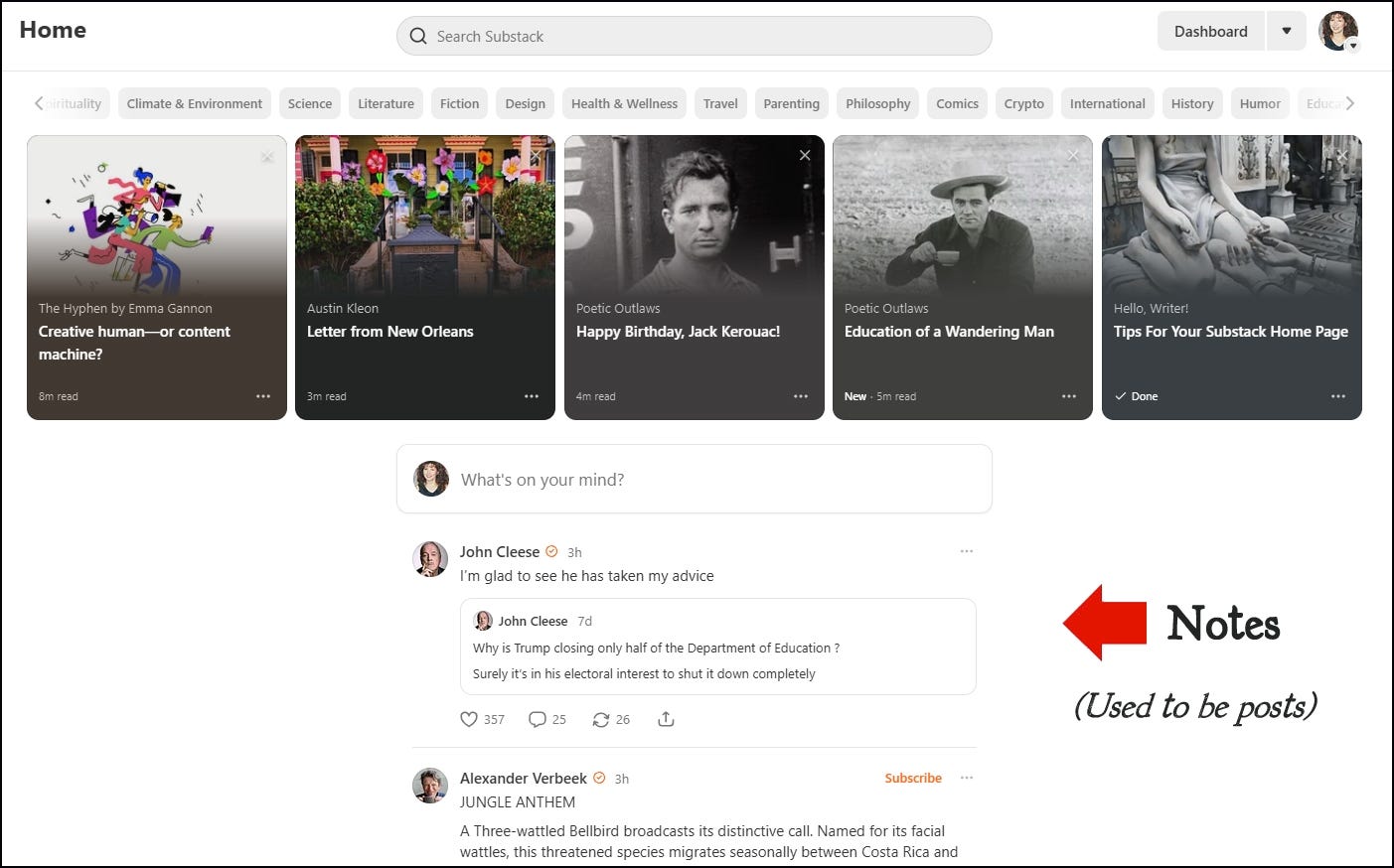Click the Search Substack field
The width and height of the screenshot is (1394, 868).
[x=694, y=36]
